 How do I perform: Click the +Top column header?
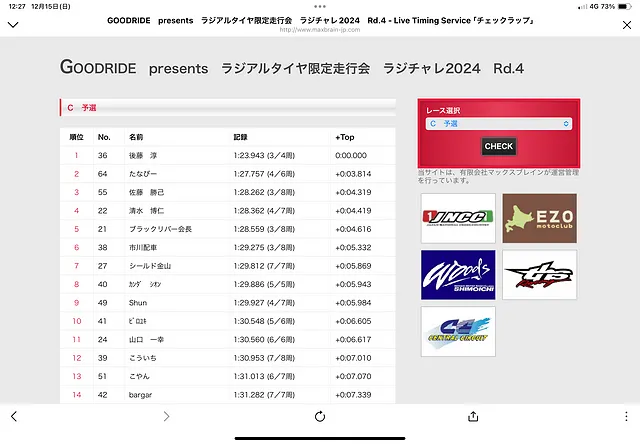pos(345,136)
